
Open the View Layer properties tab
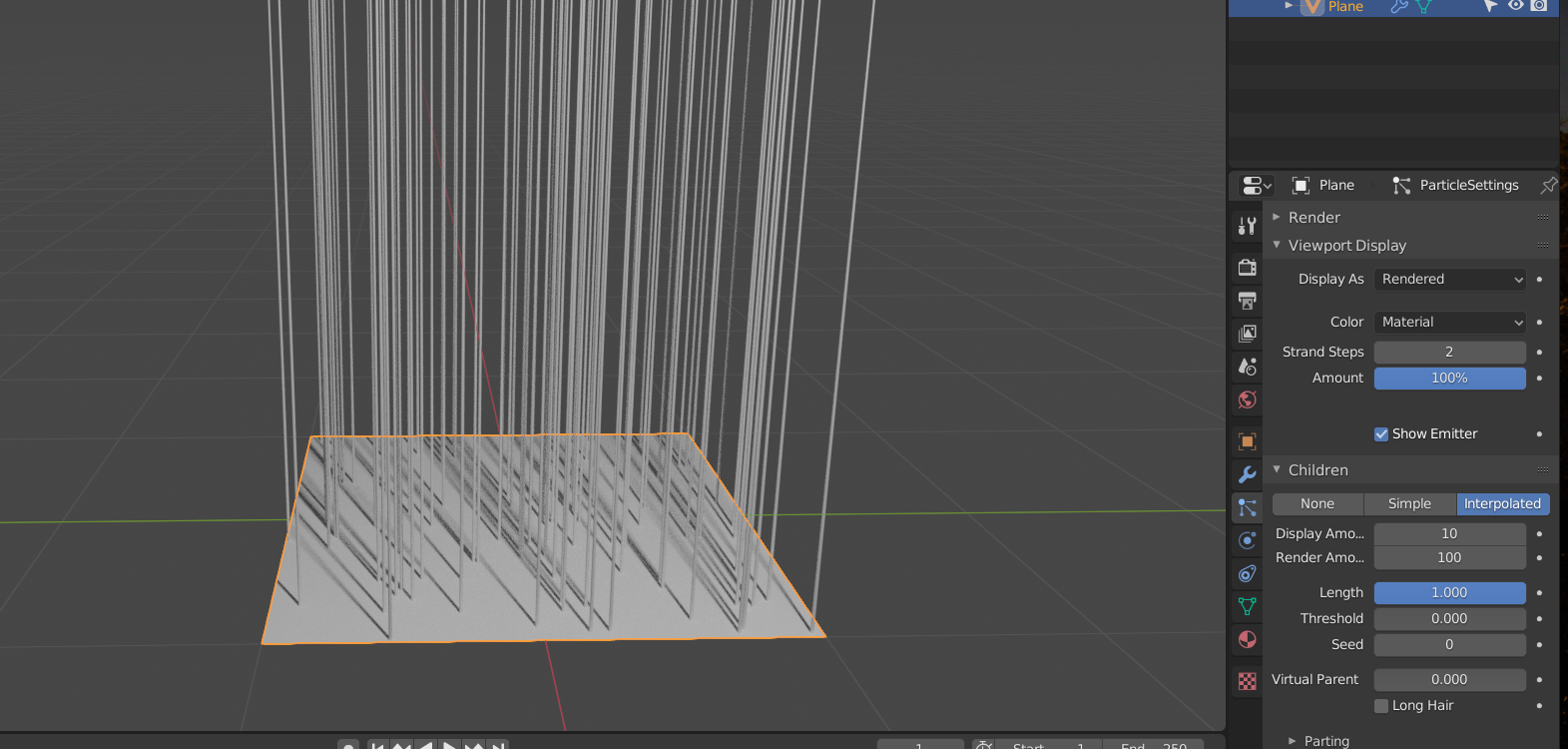tap(1247, 334)
